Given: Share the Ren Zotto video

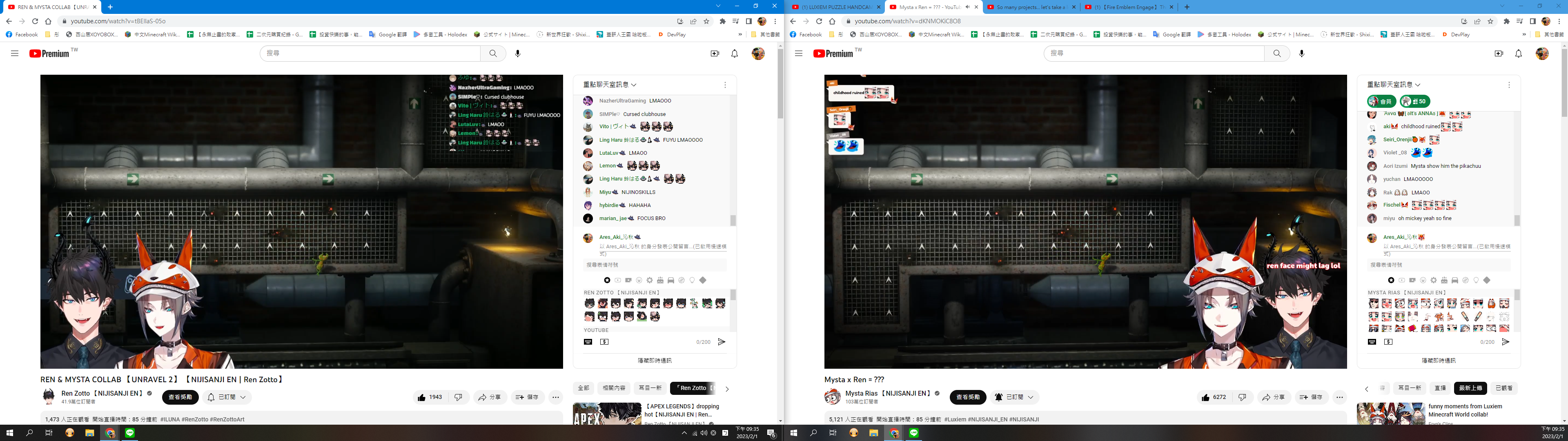Looking at the screenshot, I should (490, 397).
